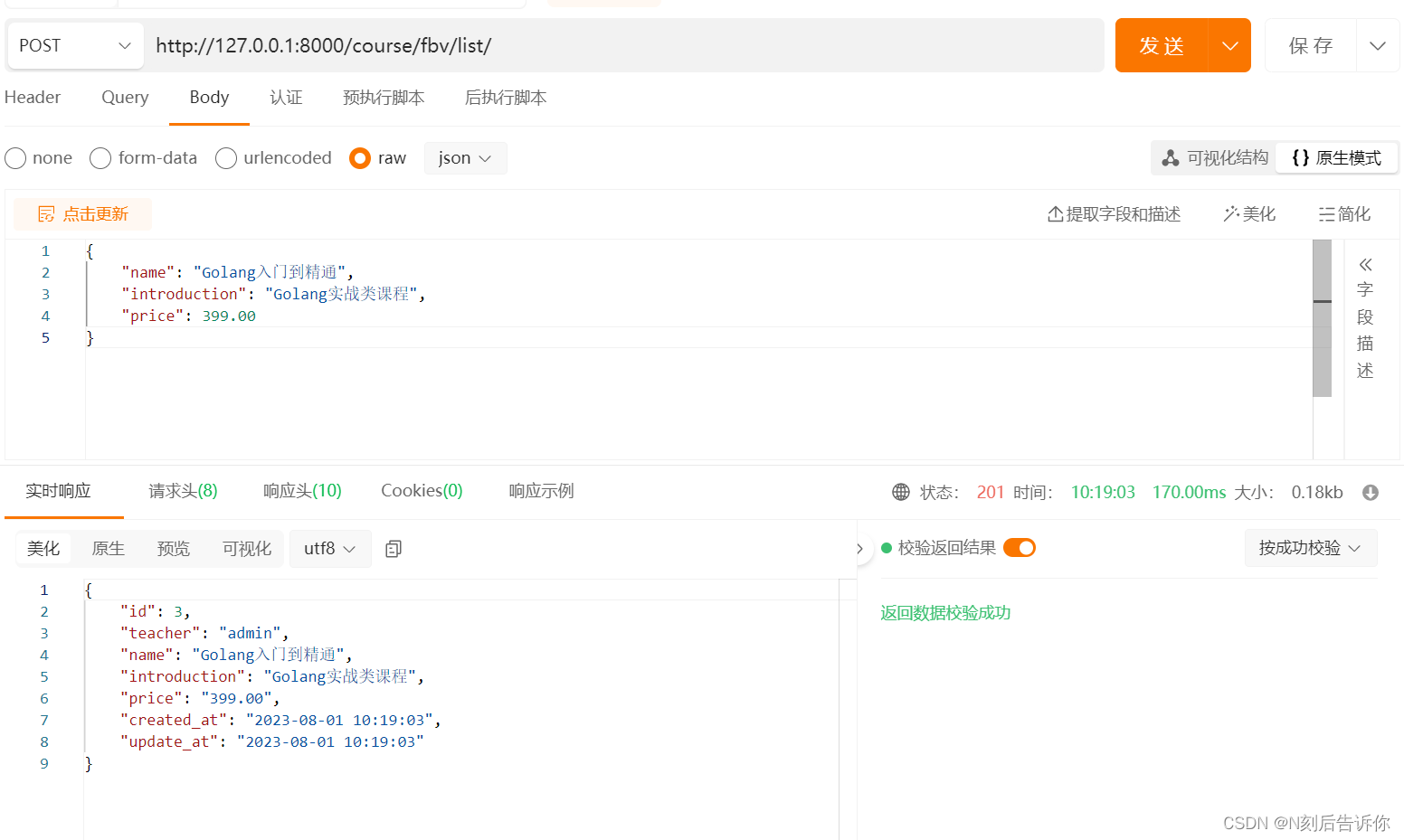Open the 后执行脚本 post-script tab
The height and width of the screenshot is (840, 1404).
click(506, 98)
